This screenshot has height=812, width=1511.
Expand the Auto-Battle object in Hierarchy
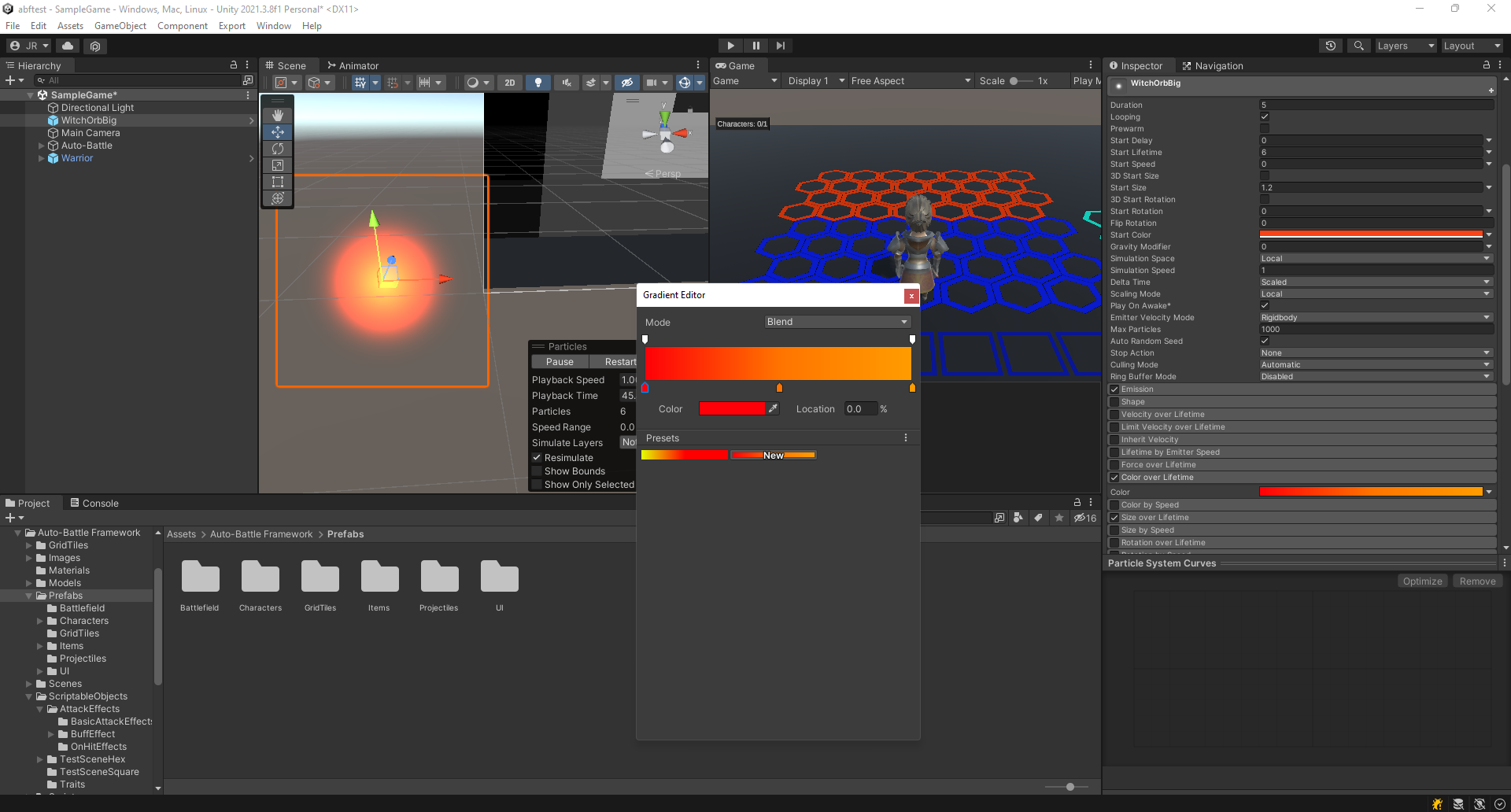[x=42, y=146]
